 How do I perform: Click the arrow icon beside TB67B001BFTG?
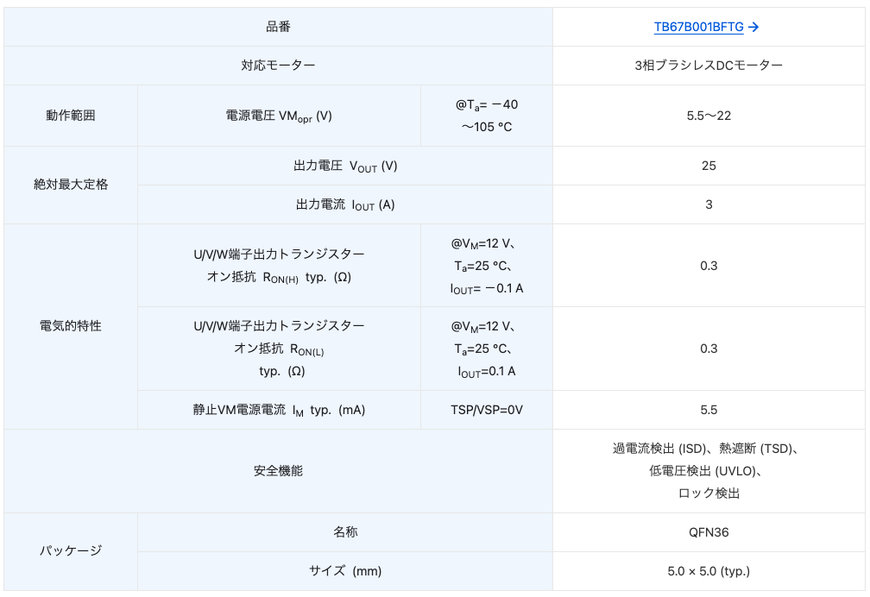click(x=753, y=27)
